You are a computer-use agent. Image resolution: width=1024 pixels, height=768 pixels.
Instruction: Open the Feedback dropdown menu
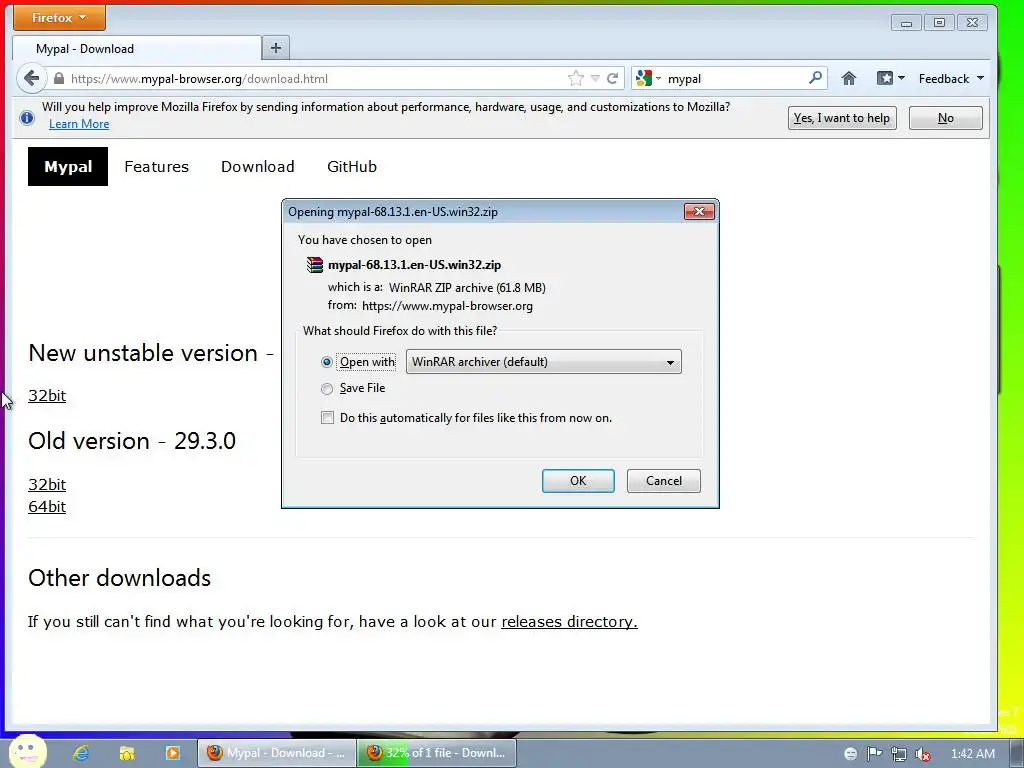[x=951, y=78]
